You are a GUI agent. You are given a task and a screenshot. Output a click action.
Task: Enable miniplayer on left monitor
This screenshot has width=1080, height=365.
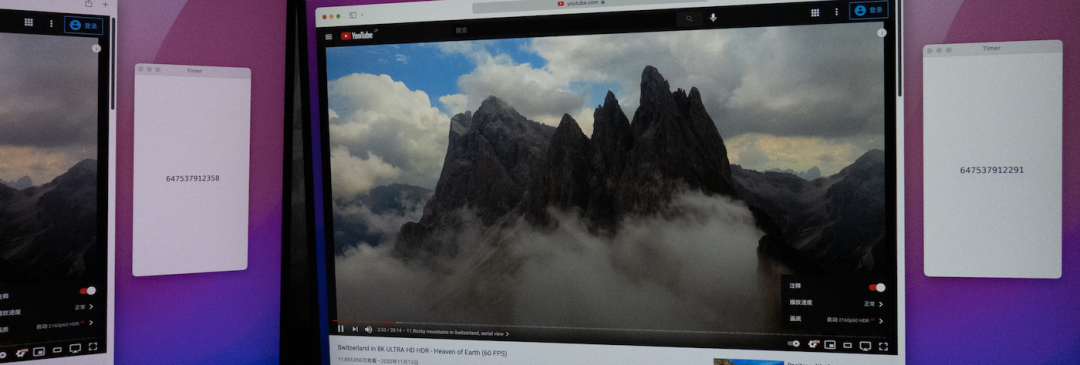coord(39,351)
